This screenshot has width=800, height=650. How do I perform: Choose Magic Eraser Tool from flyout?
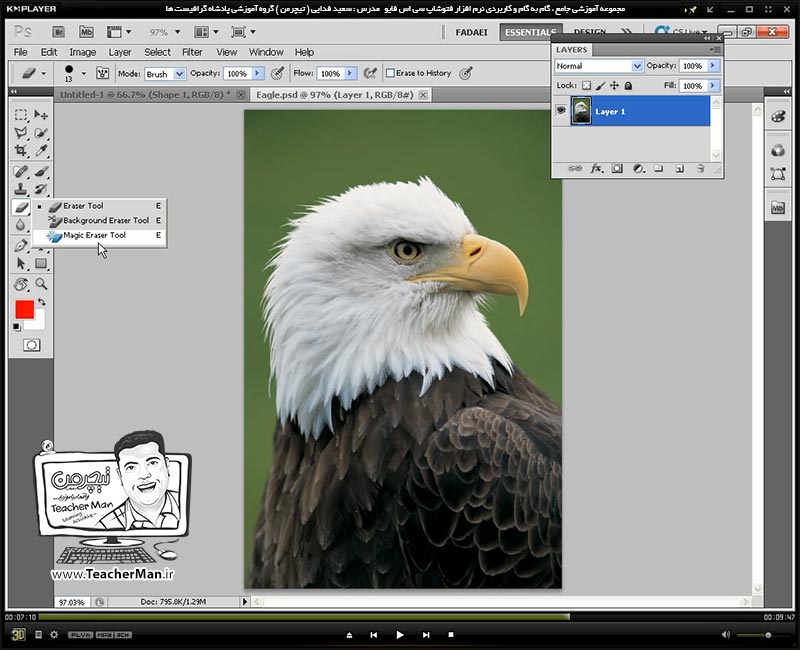(x=99, y=235)
